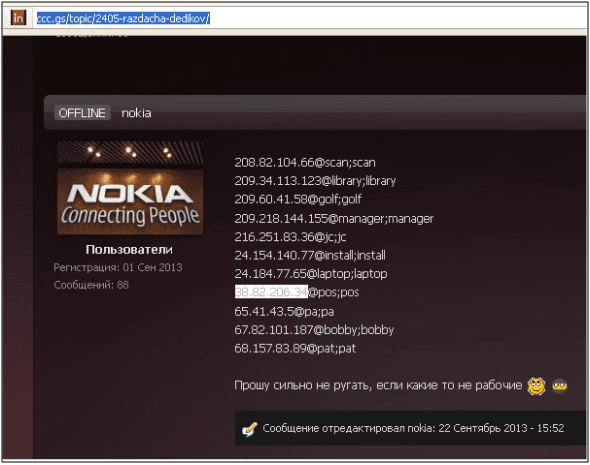Screen dimensions: 590x465
Task: Click the edit pencil icon in footer
Action: click(250, 429)
